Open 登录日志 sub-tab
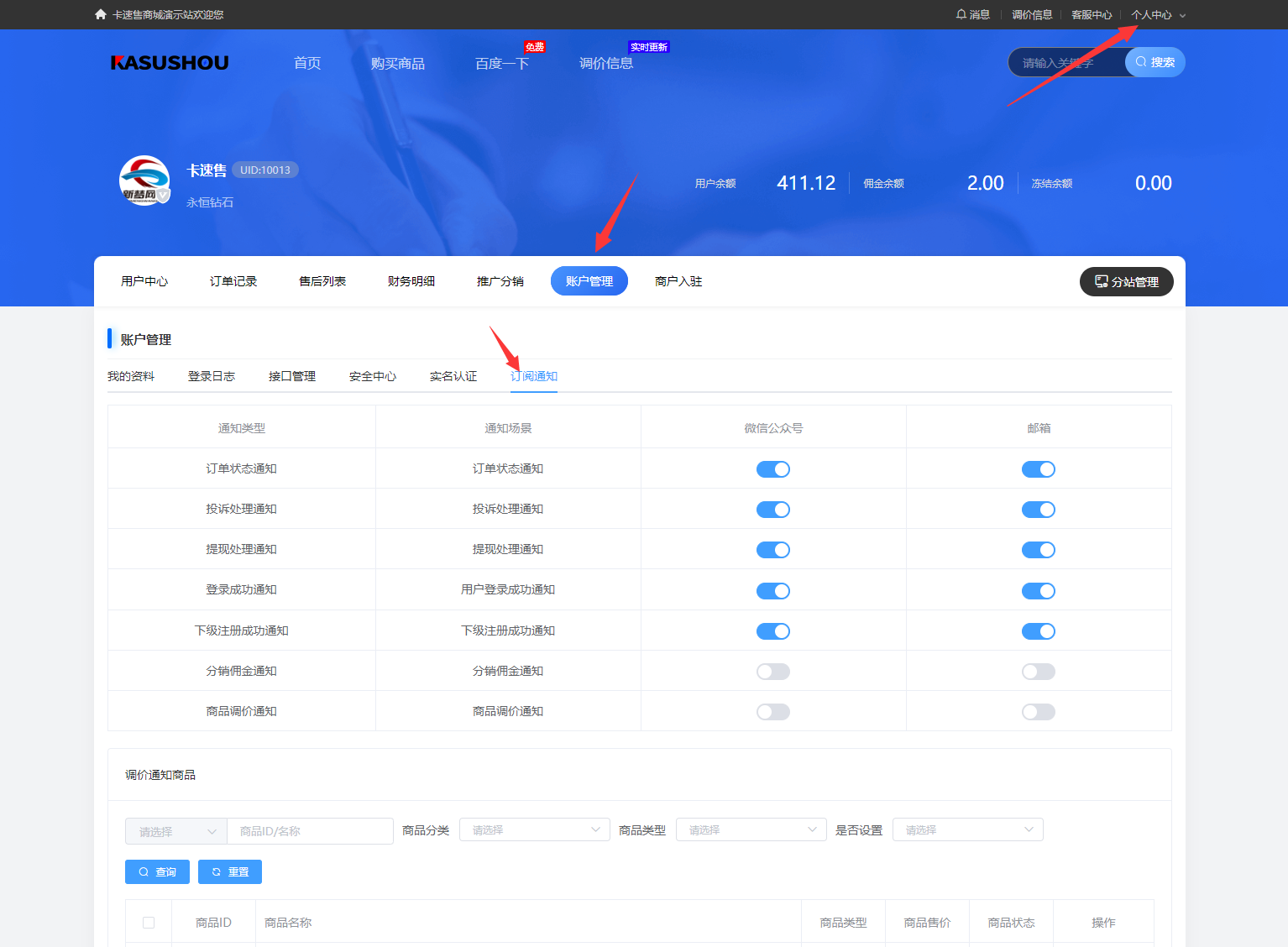 pyautogui.click(x=212, y=376)
